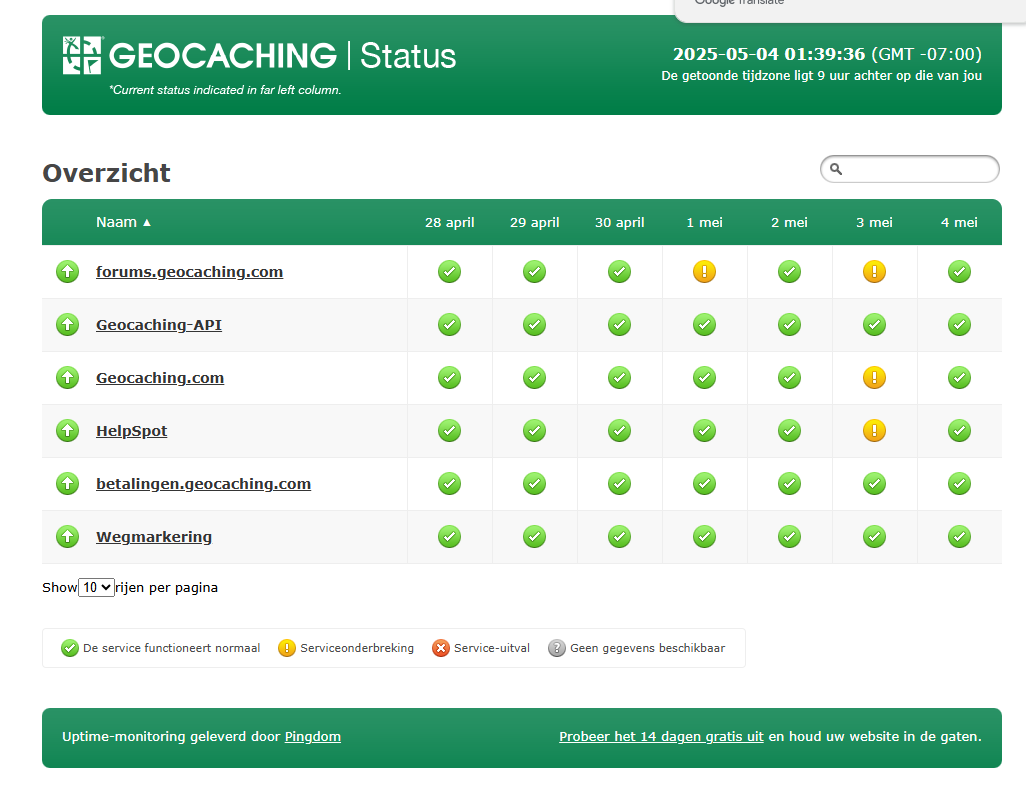Click 'Probeer het 14 dagen gratis uit' link
The height and width of the screenshot is (796, 1026).
[x=661, y=737]
